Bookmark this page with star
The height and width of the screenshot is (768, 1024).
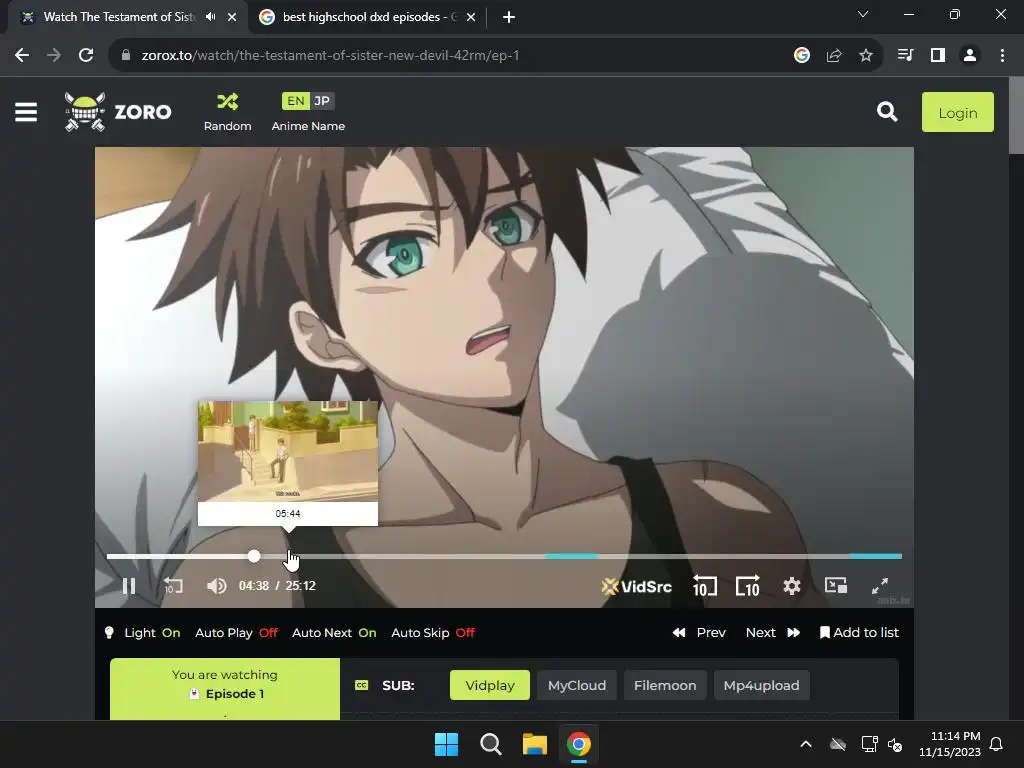click(866, 56)
